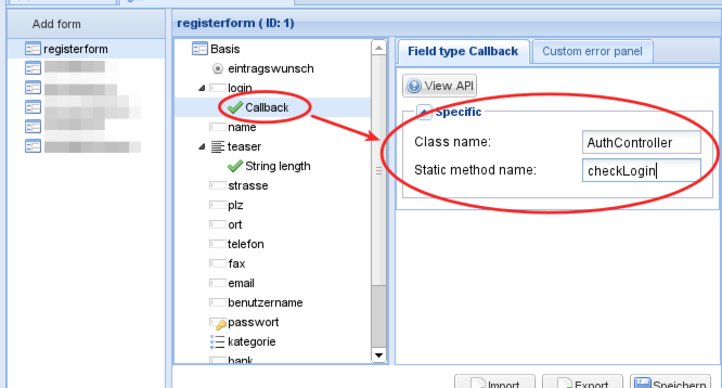
Task: Select the ort field tree item
Action: [235, 225]
